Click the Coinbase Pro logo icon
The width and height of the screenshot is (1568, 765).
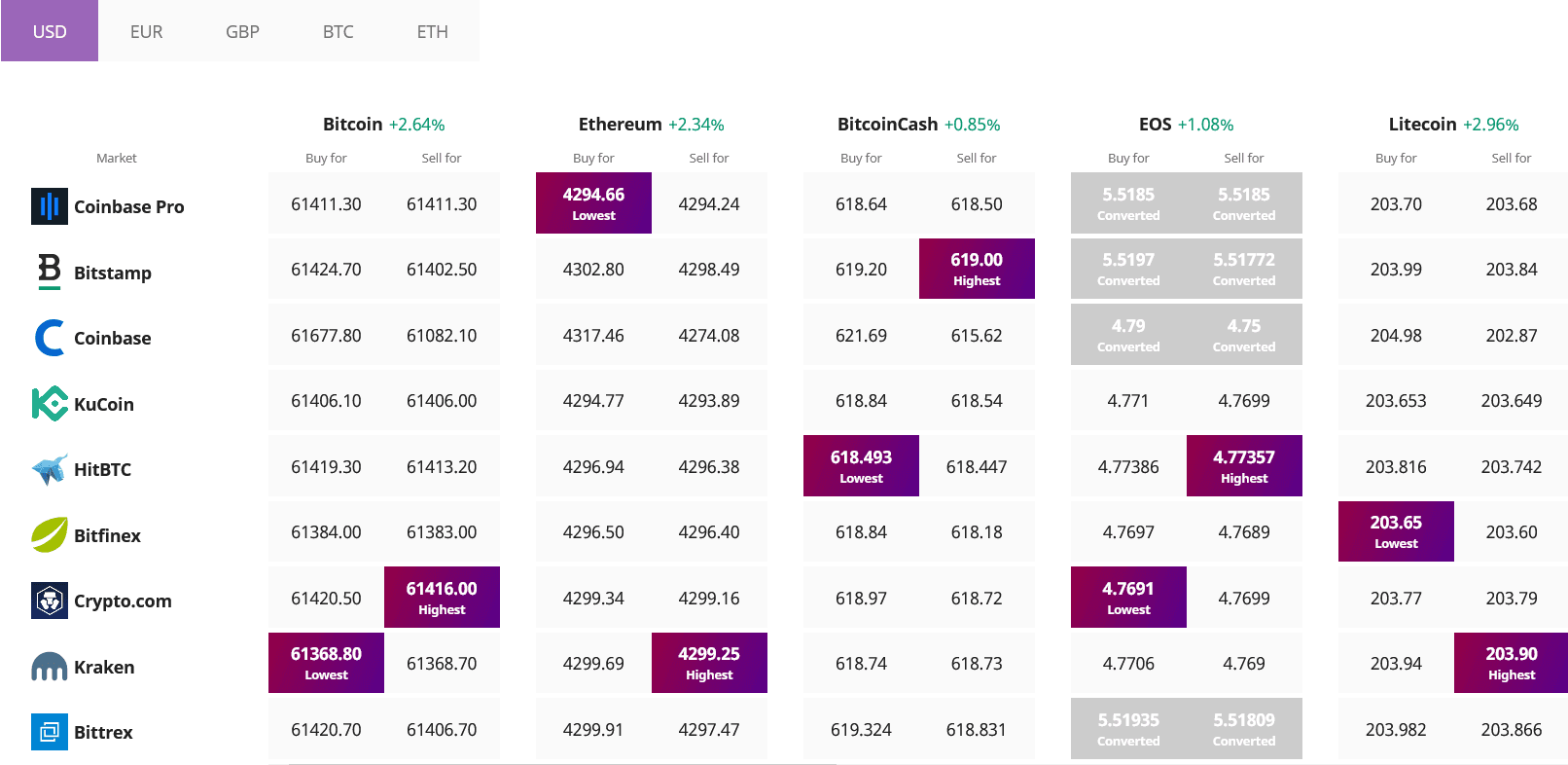[50, 206]
